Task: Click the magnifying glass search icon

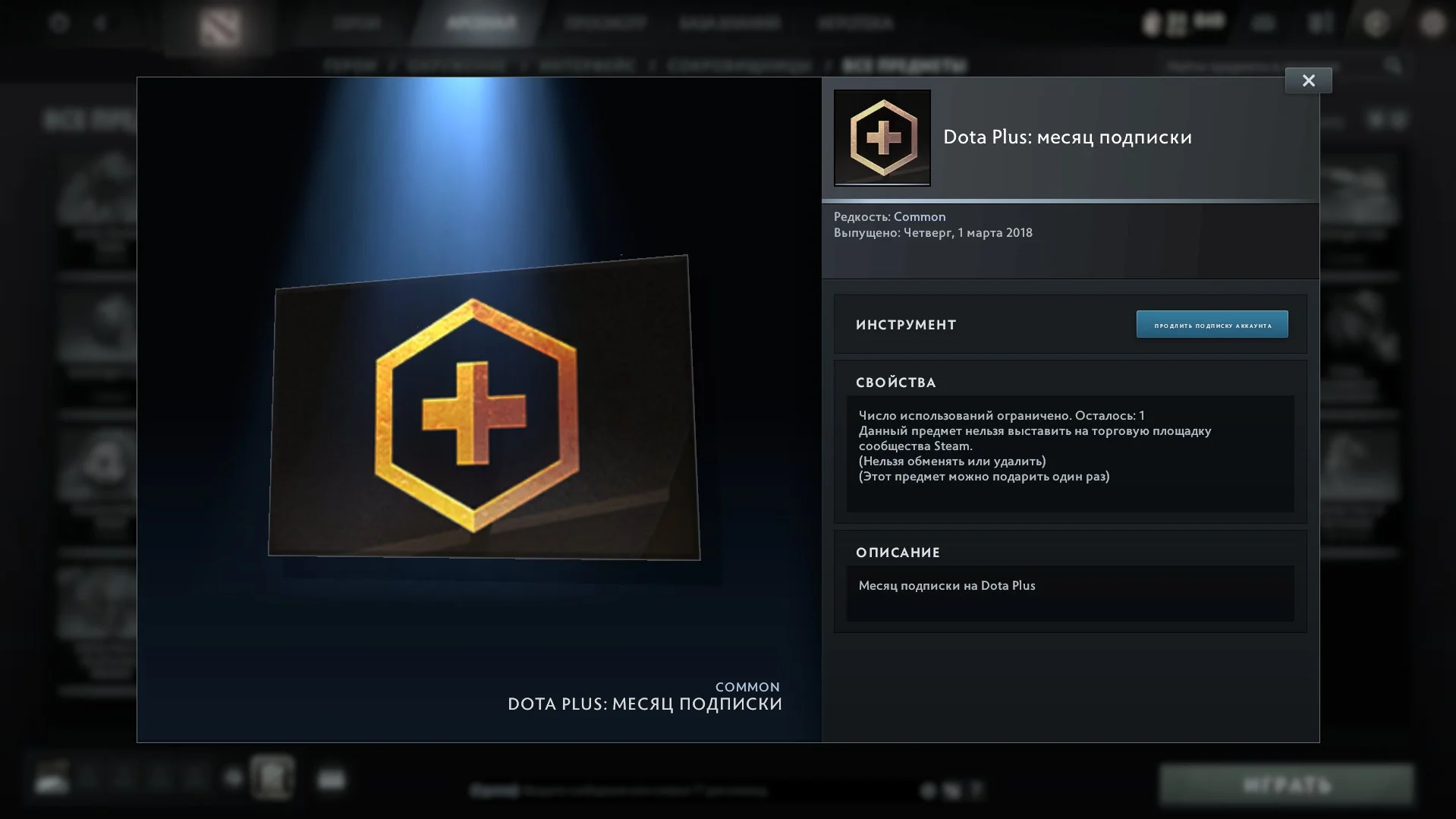Action: [1393, 66]
